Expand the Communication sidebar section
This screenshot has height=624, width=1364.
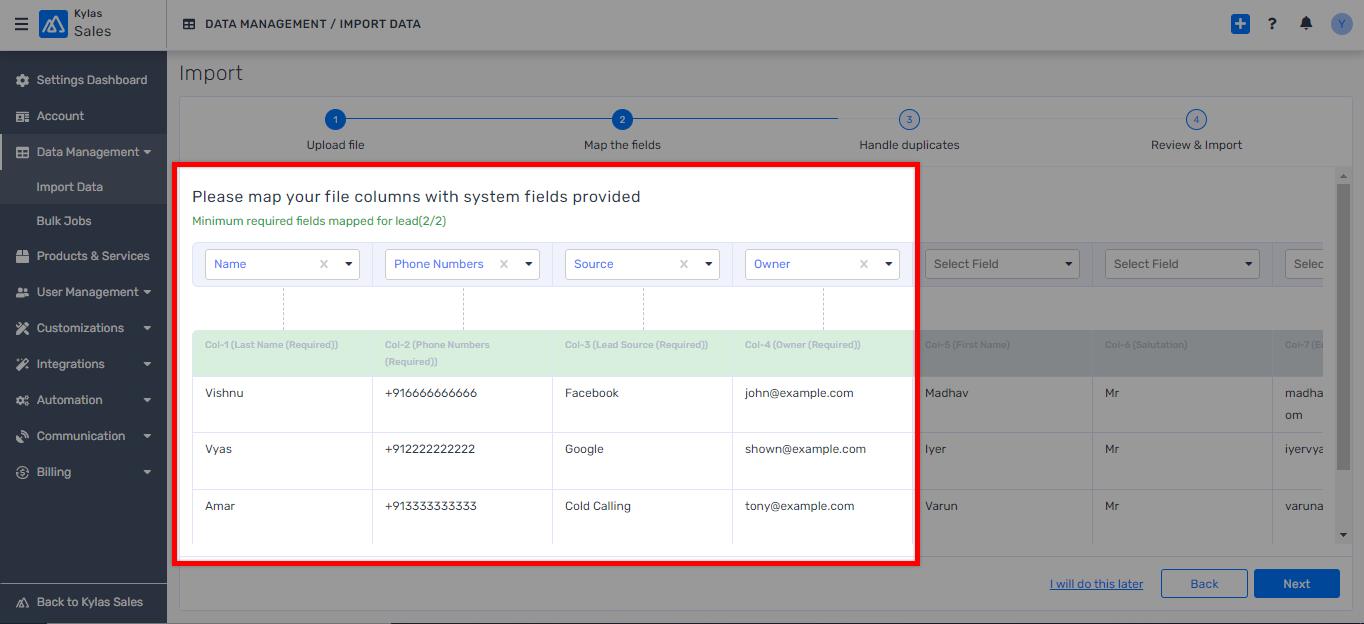click(x=148, y=436)
